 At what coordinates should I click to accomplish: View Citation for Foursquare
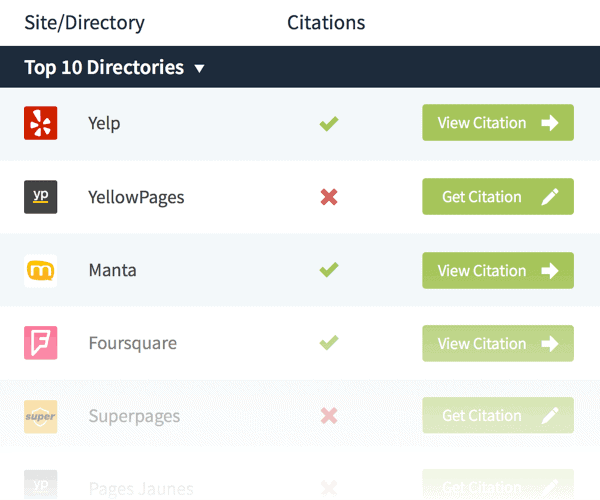tap(498, 343)
